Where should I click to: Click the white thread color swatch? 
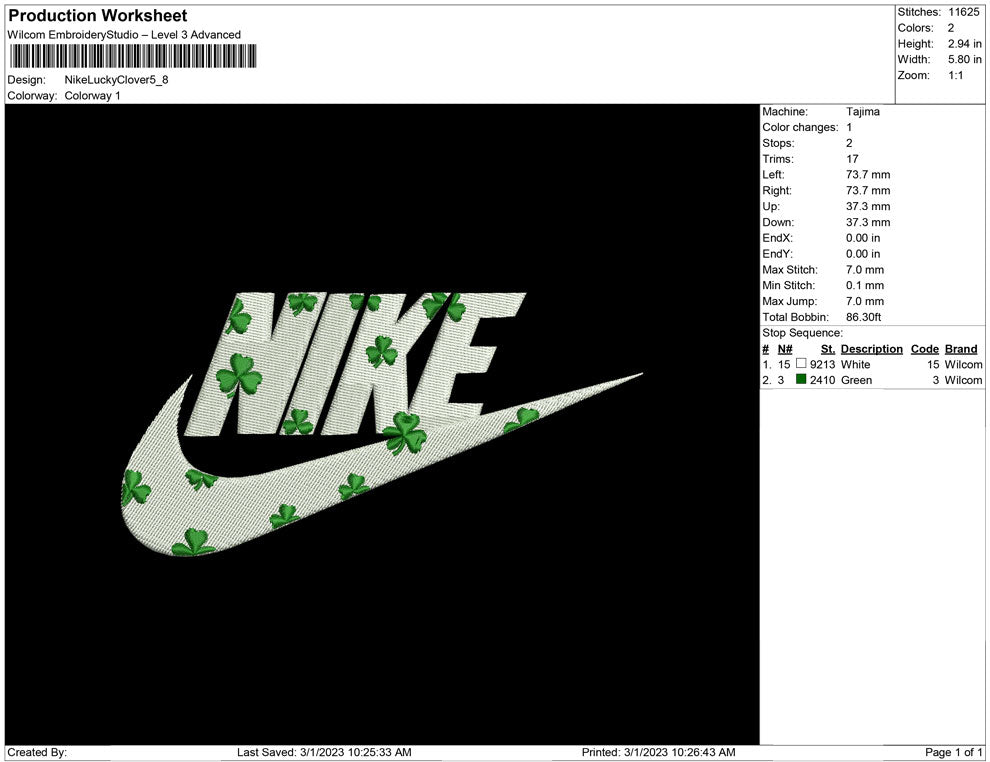[801, 365]
